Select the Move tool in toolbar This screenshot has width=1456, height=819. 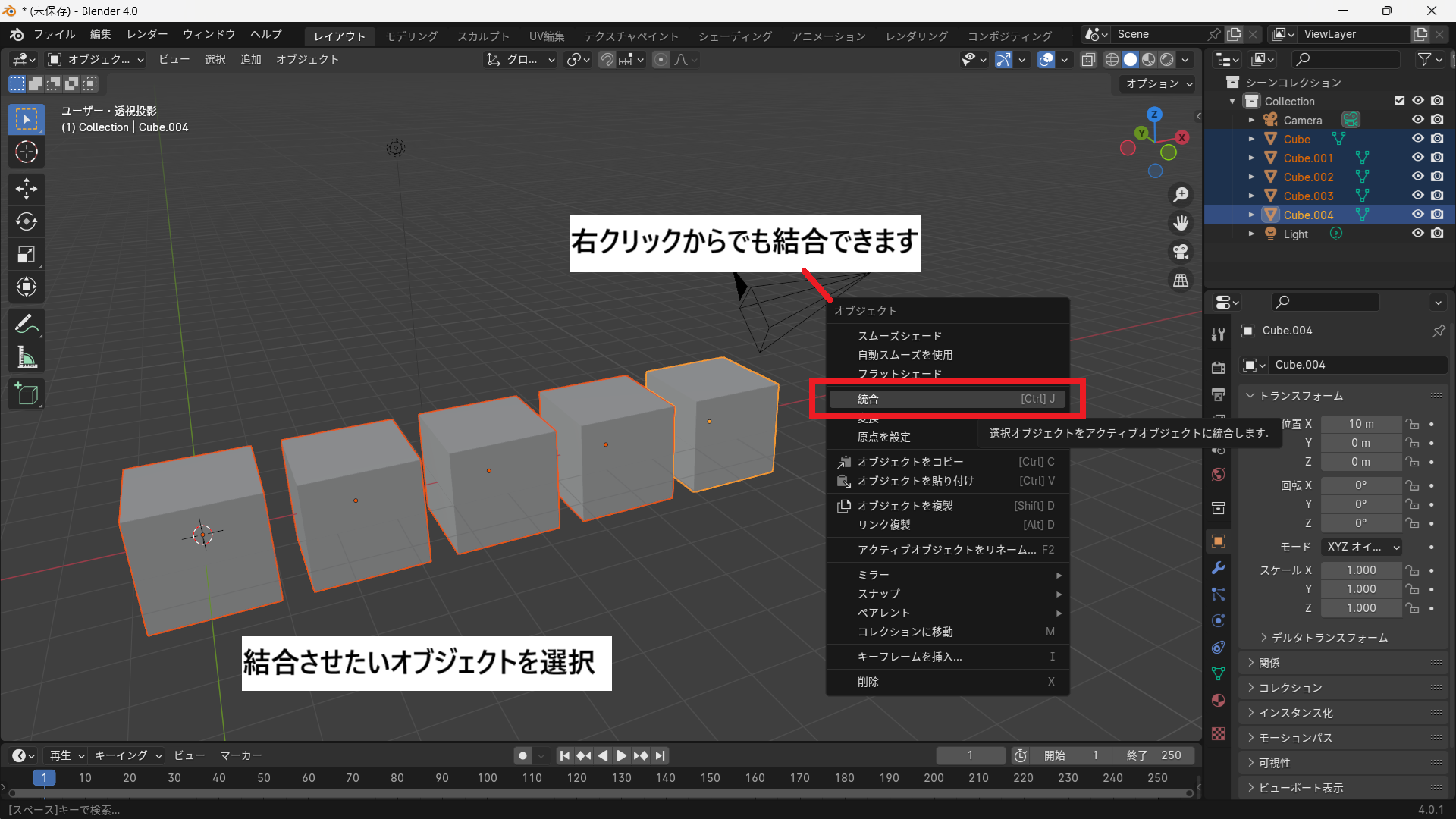point(27,188)
